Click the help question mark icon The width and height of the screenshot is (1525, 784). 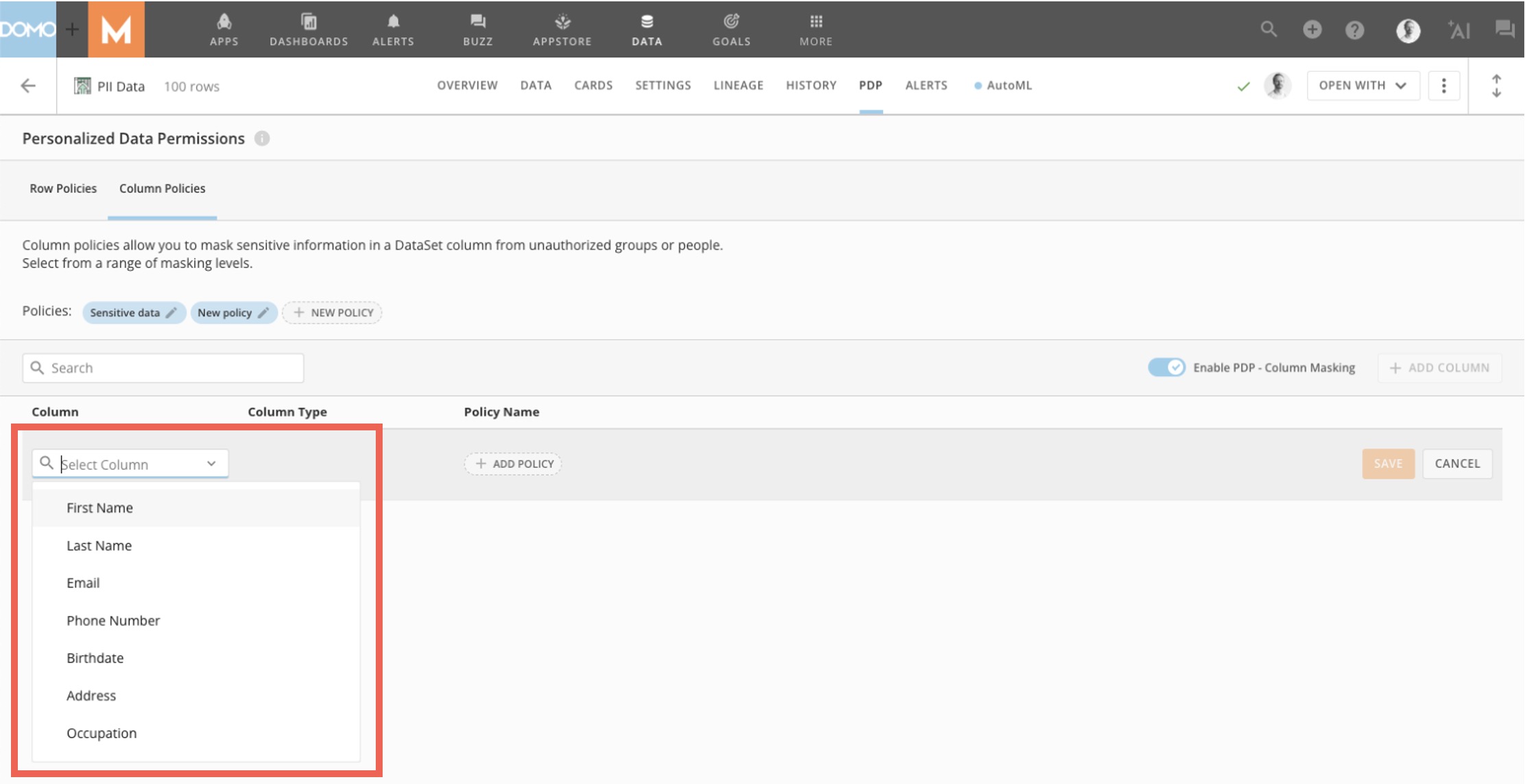click(x=1355, y=30)
